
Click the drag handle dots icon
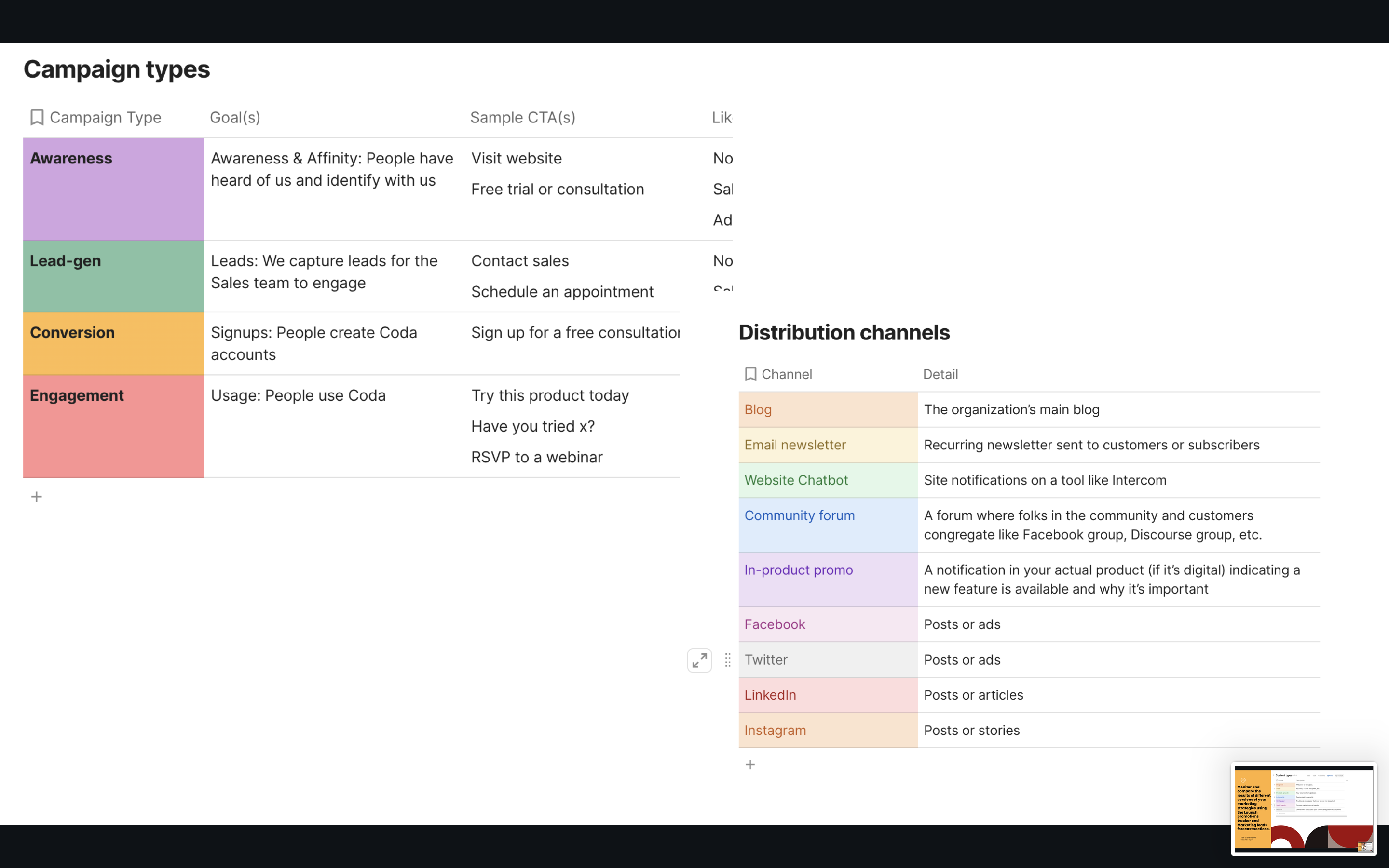pos(727,660)
